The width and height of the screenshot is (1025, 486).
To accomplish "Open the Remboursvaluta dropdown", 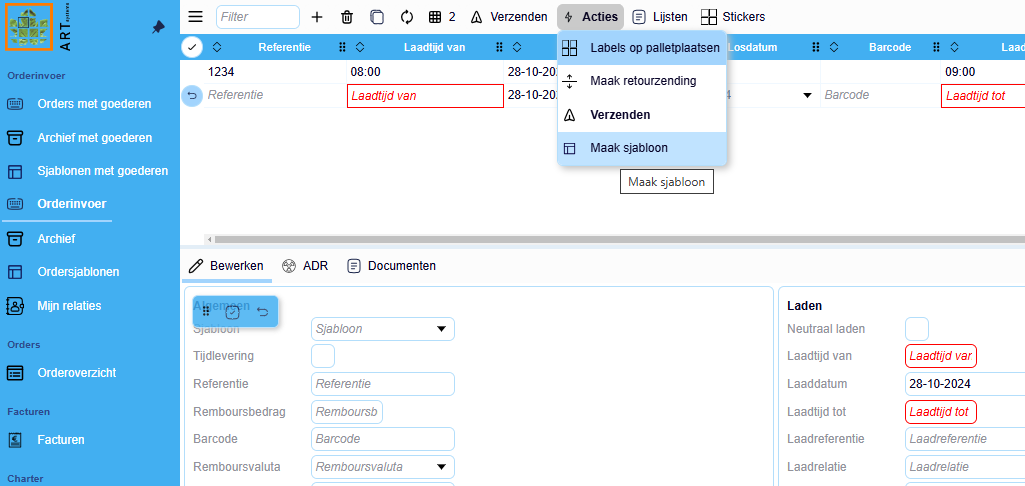I will [x=441, y=467].
